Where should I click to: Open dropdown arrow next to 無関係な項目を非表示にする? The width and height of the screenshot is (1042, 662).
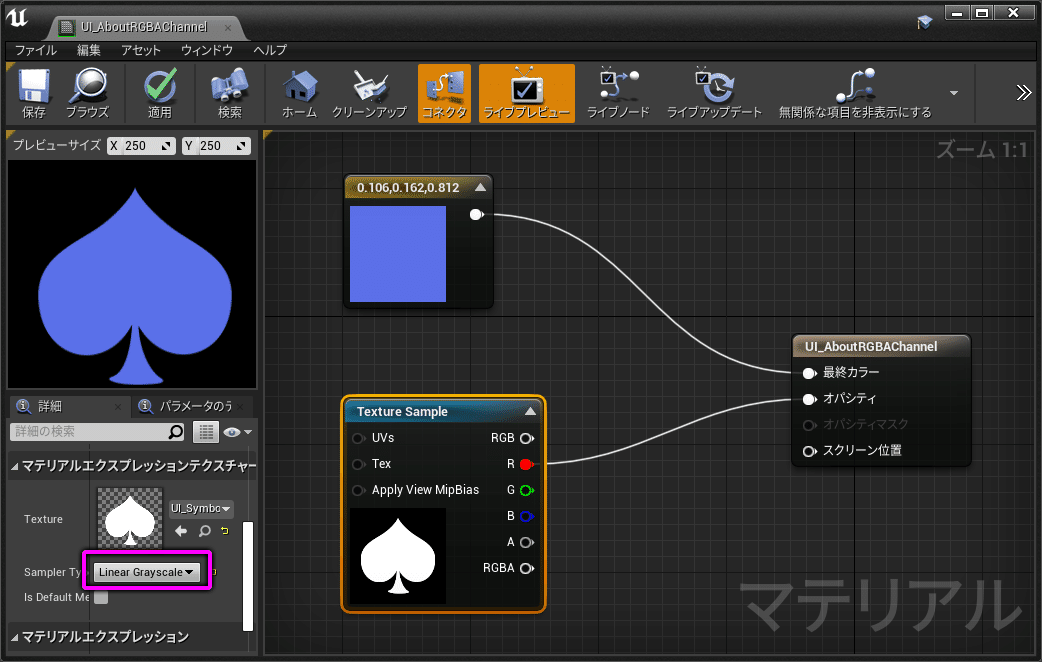tap(954, 93)
